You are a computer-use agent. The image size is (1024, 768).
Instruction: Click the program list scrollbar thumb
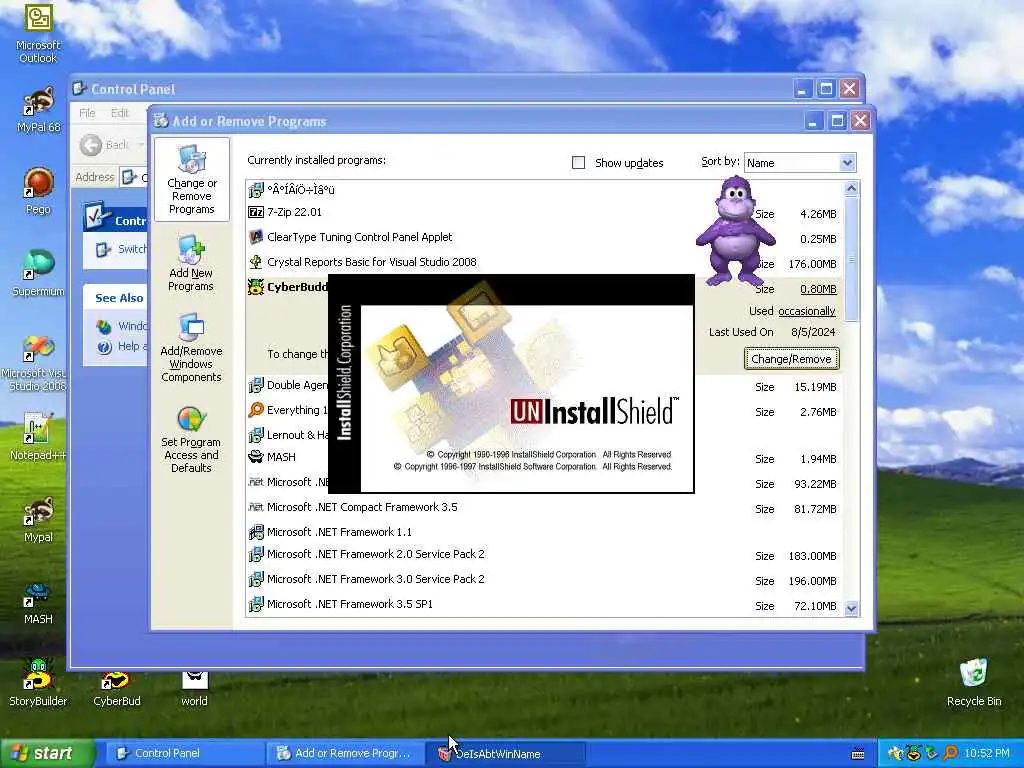click(x=851, y=259)
